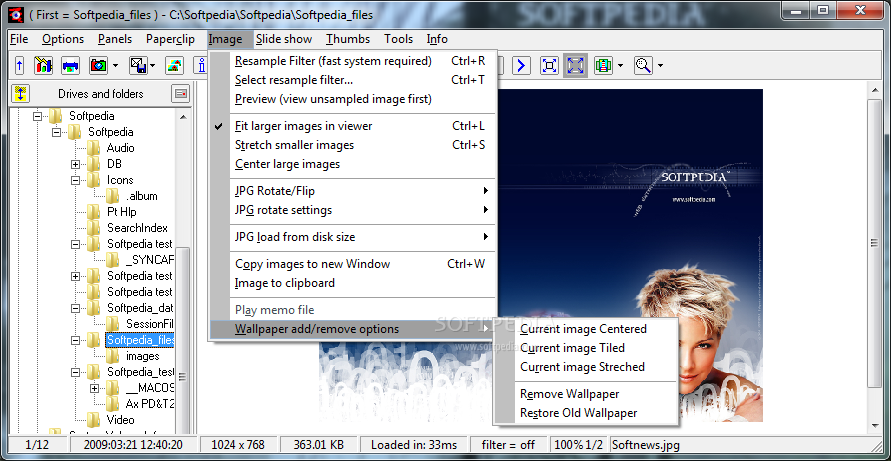Click the image viewer vertical scrollbar
Image resolution: width=891 pixels, height=461 pixels.
(x=875, y=256)
